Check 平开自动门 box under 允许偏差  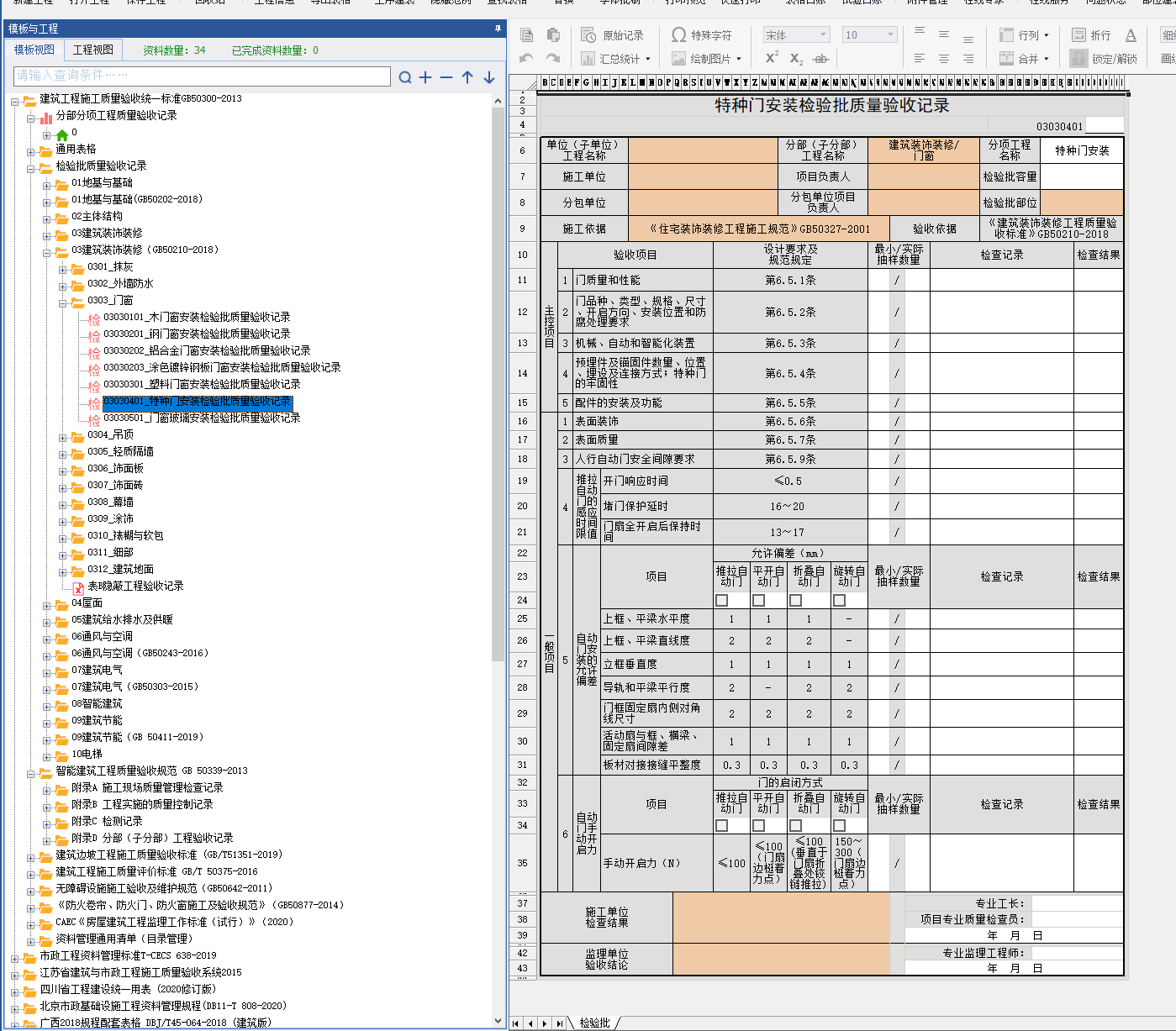(758, 600)
